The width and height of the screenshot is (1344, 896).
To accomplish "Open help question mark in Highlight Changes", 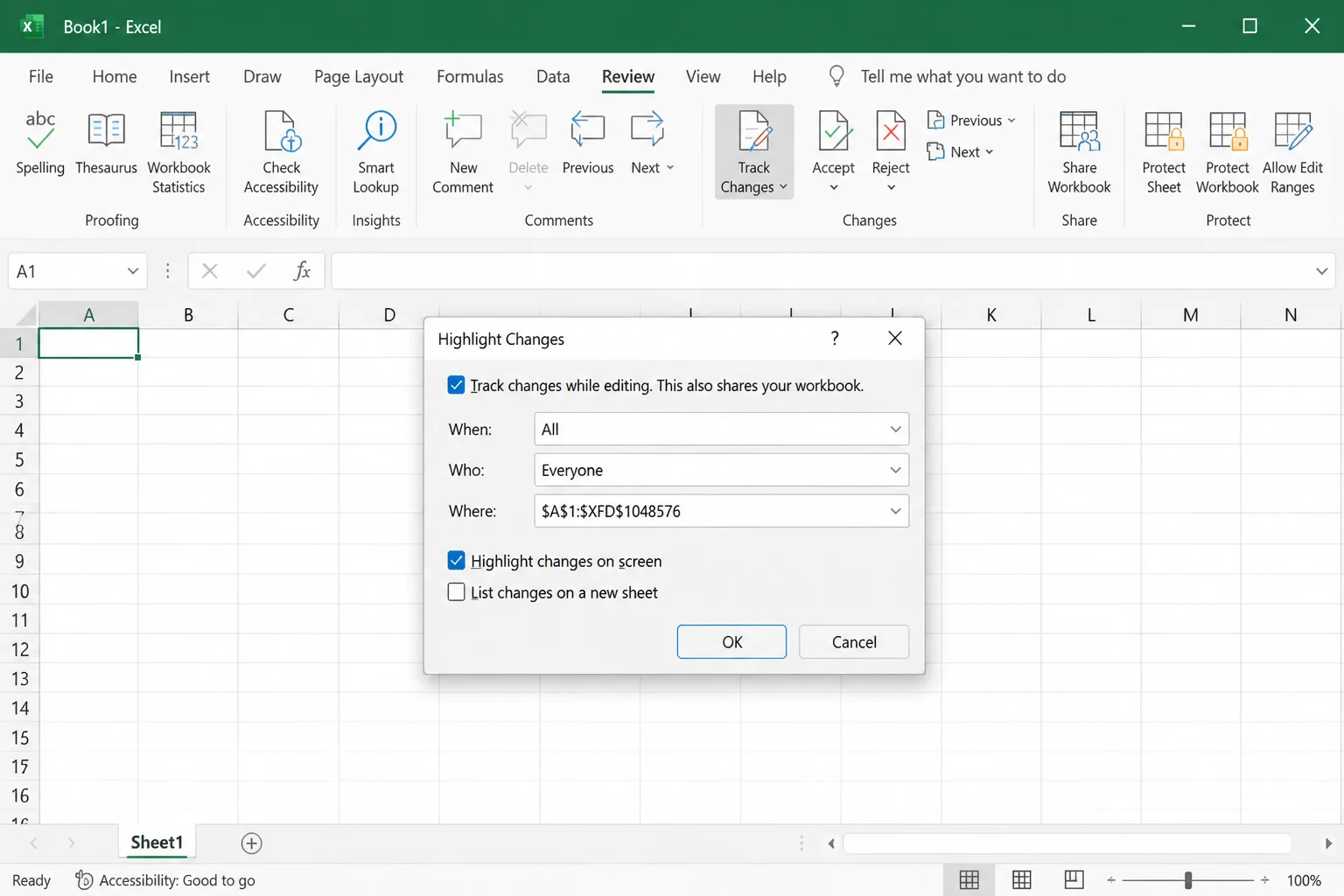I will pos(835,339).
